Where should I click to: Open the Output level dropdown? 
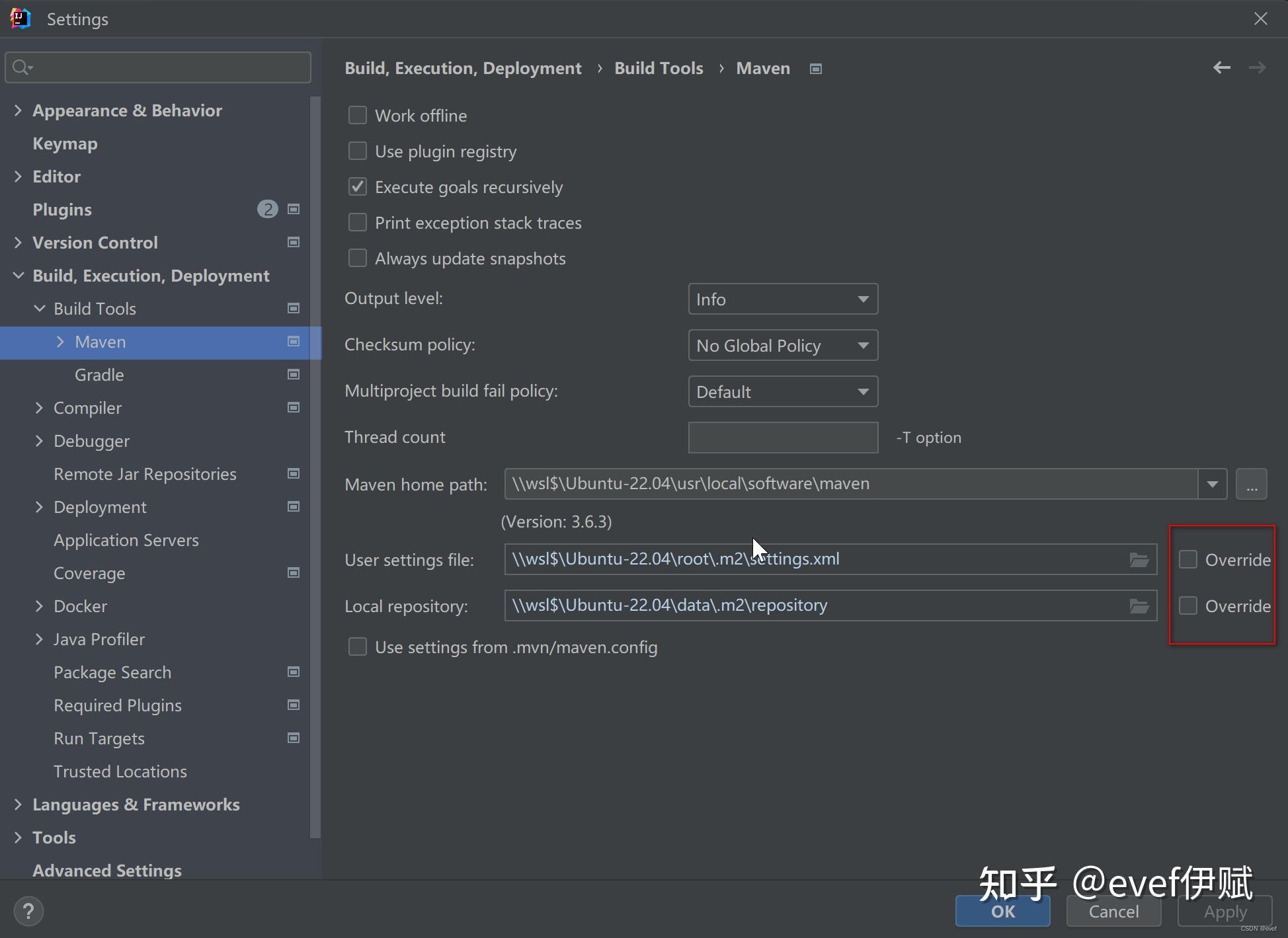[783, 299]
